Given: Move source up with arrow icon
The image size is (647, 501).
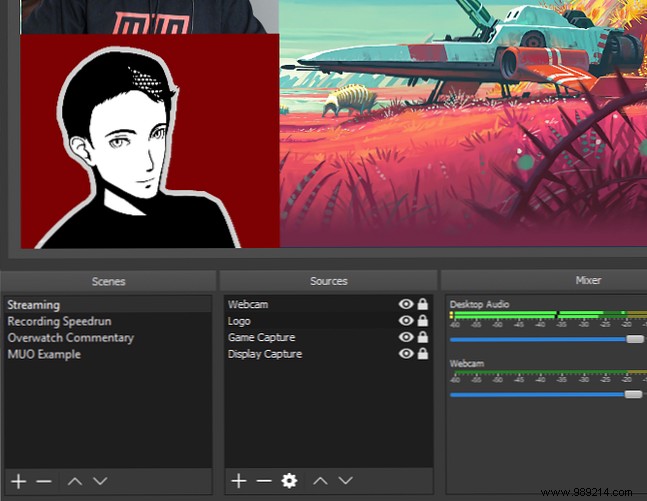Looking at the screenshot, I should (320, 481).
